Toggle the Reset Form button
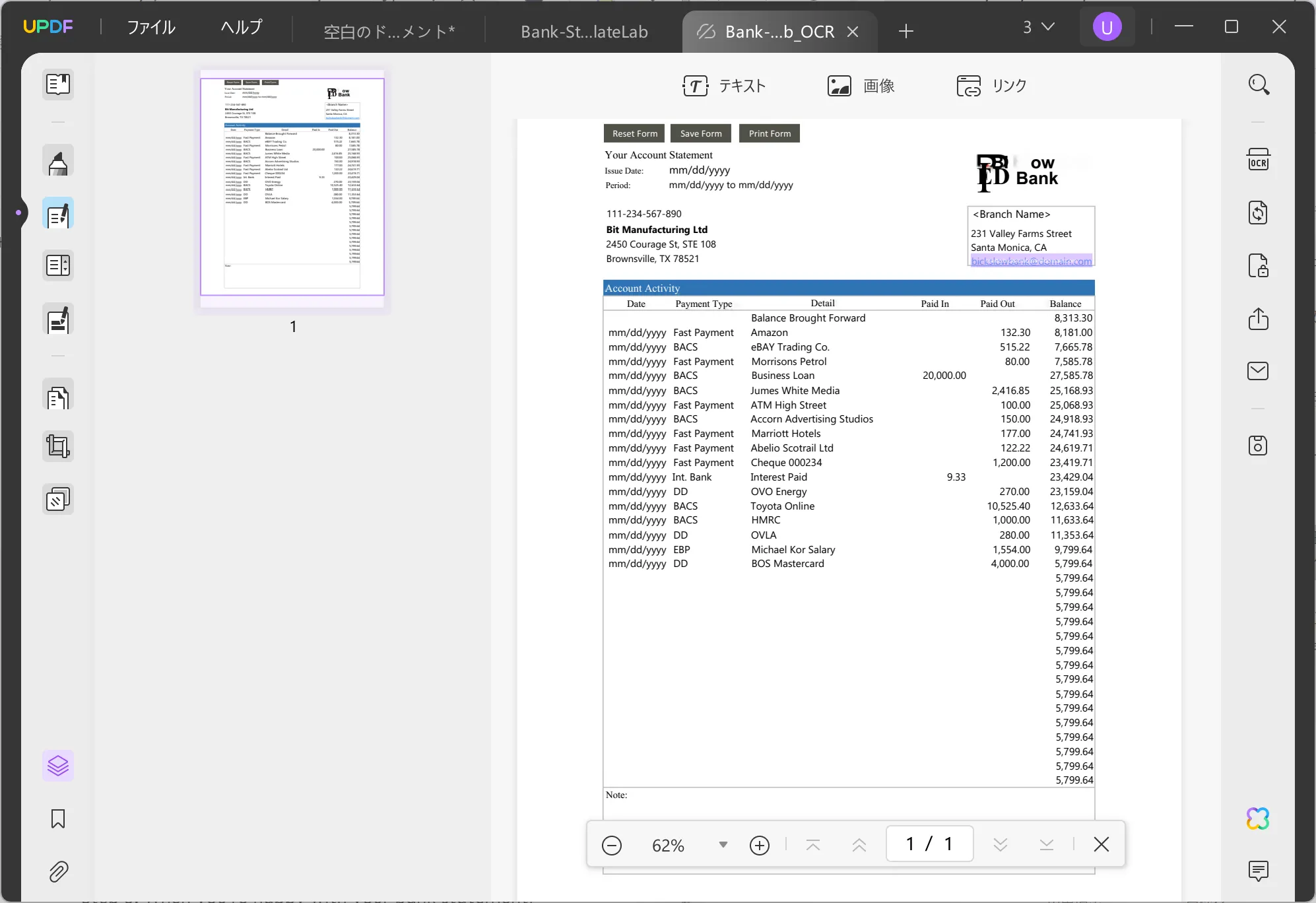The height and width of the screenshot is (903, 1316). 635,133
